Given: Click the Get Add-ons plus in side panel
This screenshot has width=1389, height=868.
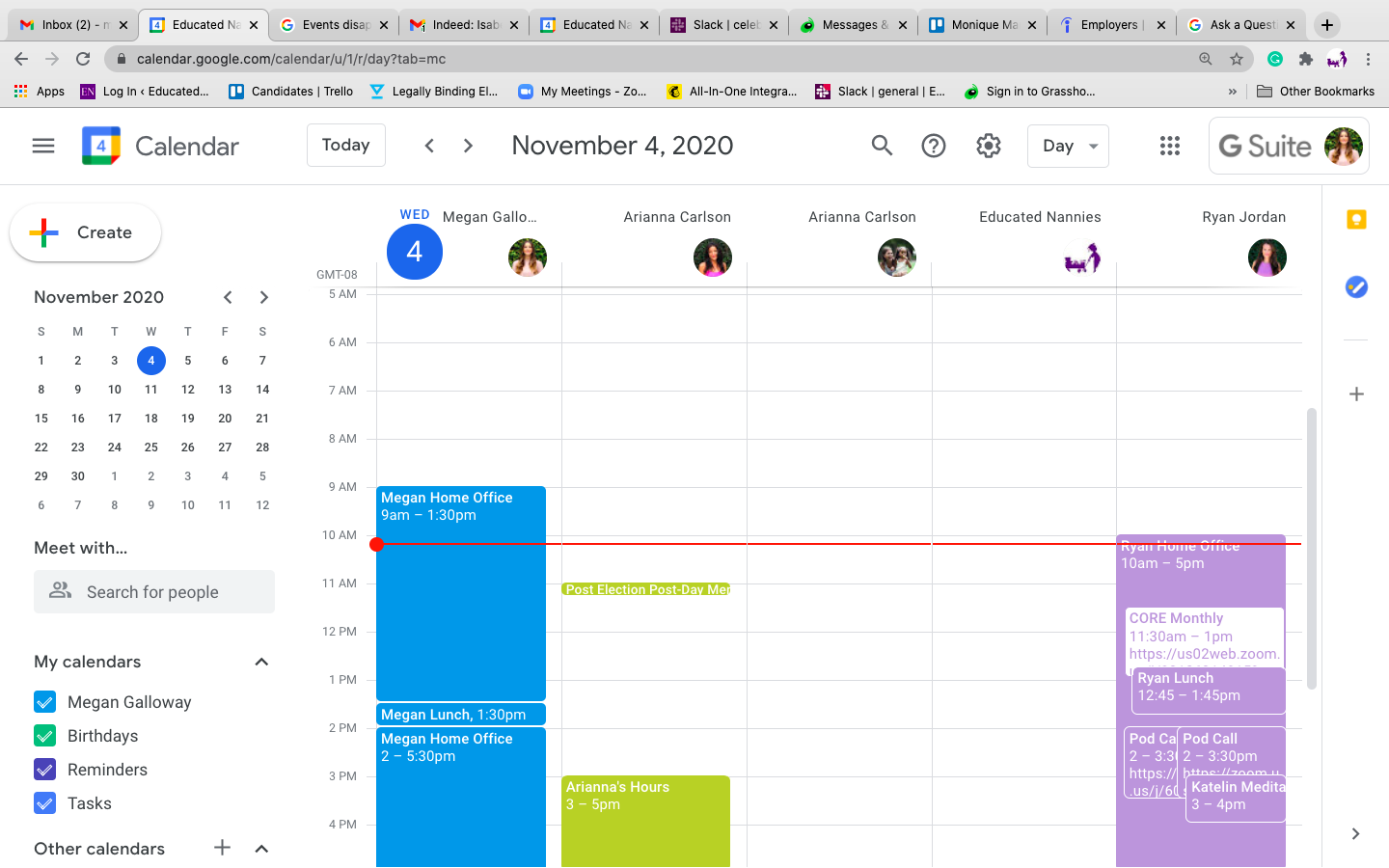Looking at the screenshot, I should [x=1356, y=393].
